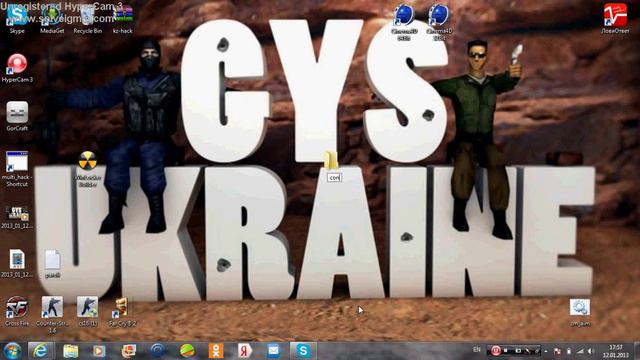Launch Internet Explorer from the taskbar

[x=40, y=351]
